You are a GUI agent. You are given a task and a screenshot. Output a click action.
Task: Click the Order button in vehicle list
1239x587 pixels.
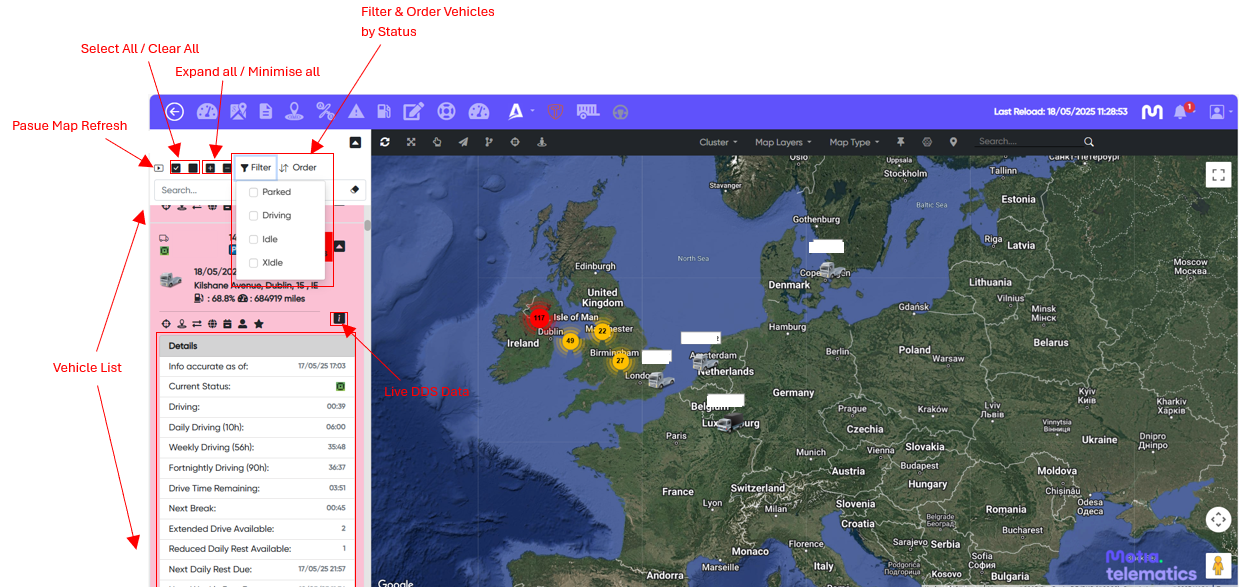[x=298, y=168]
